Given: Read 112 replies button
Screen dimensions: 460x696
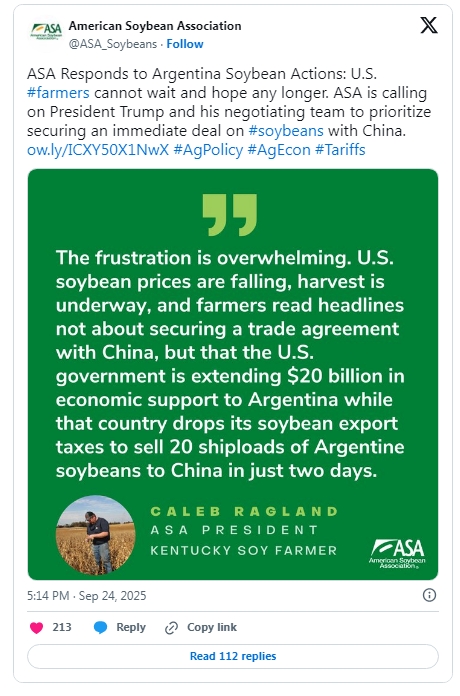Looking at the screenshot, I should (233, 656).
